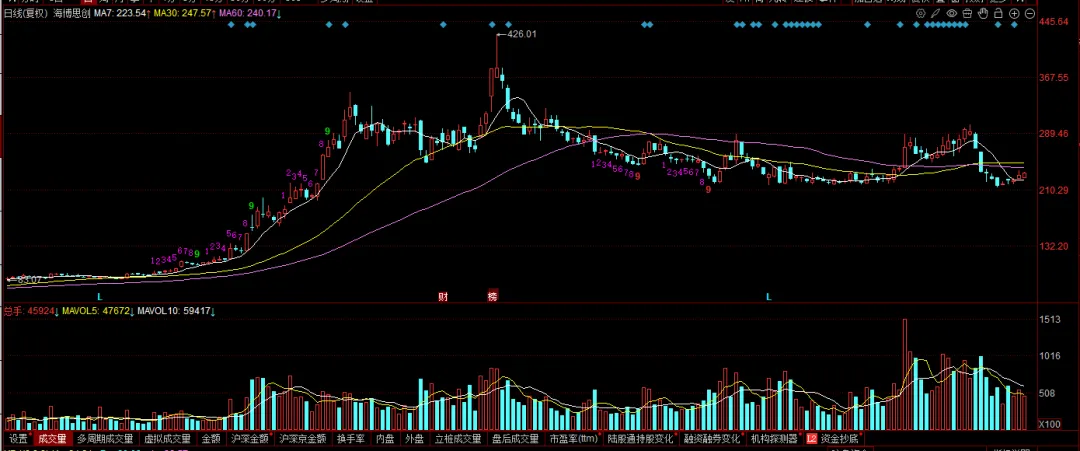Switch to 盘后成交量 tab
The image size is (1080, 451).
click(x=515, y=438)
